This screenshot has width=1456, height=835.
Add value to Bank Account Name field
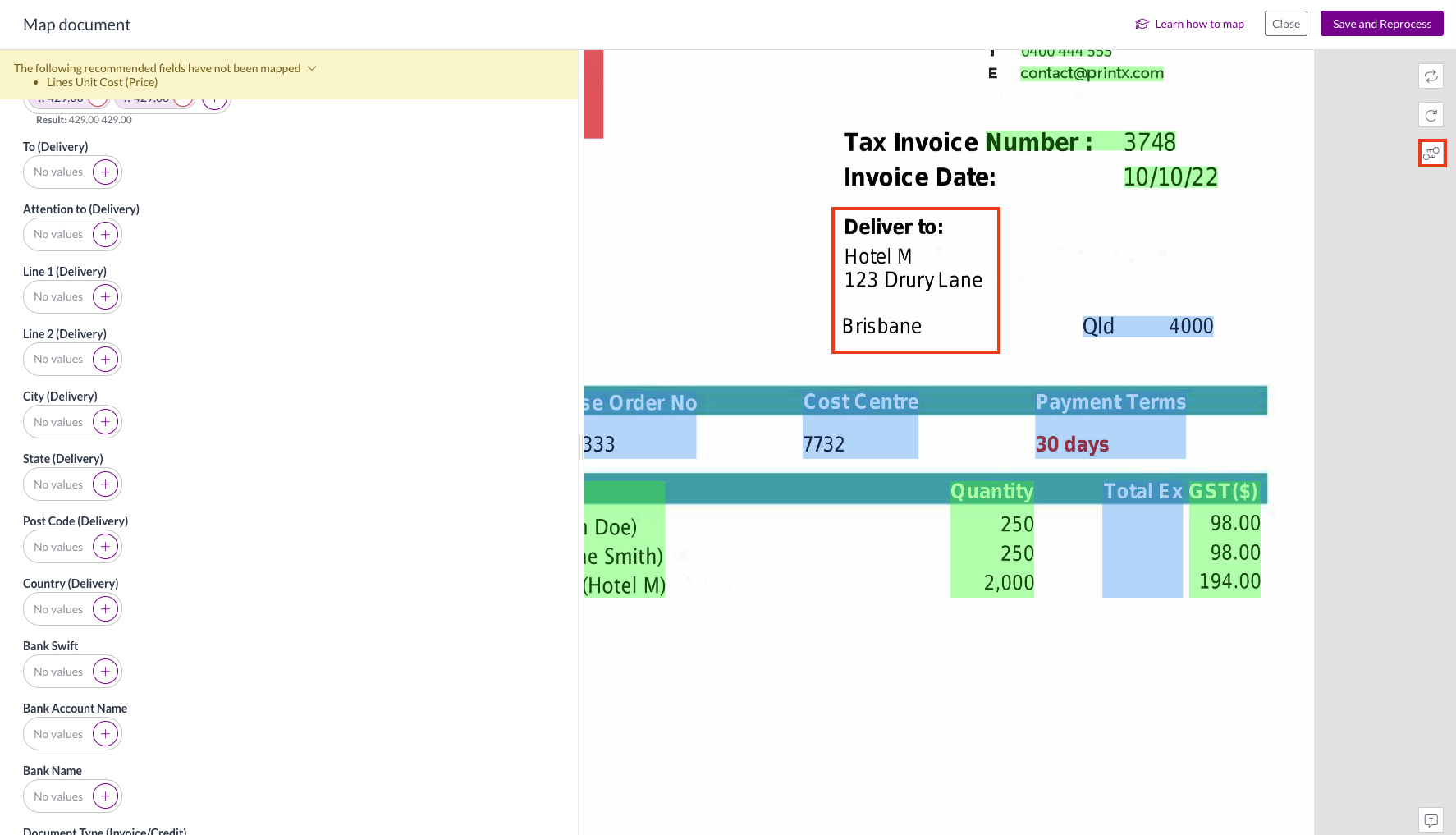coord(106,734)
